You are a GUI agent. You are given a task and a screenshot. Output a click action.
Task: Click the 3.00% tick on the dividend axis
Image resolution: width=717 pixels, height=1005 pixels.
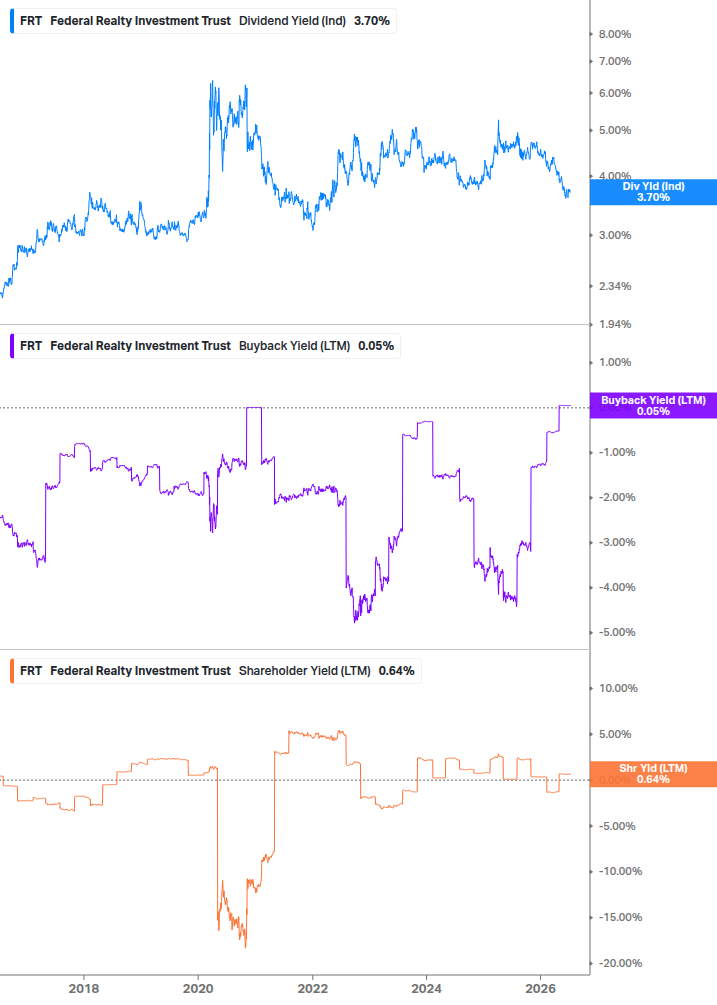[615, 235]
